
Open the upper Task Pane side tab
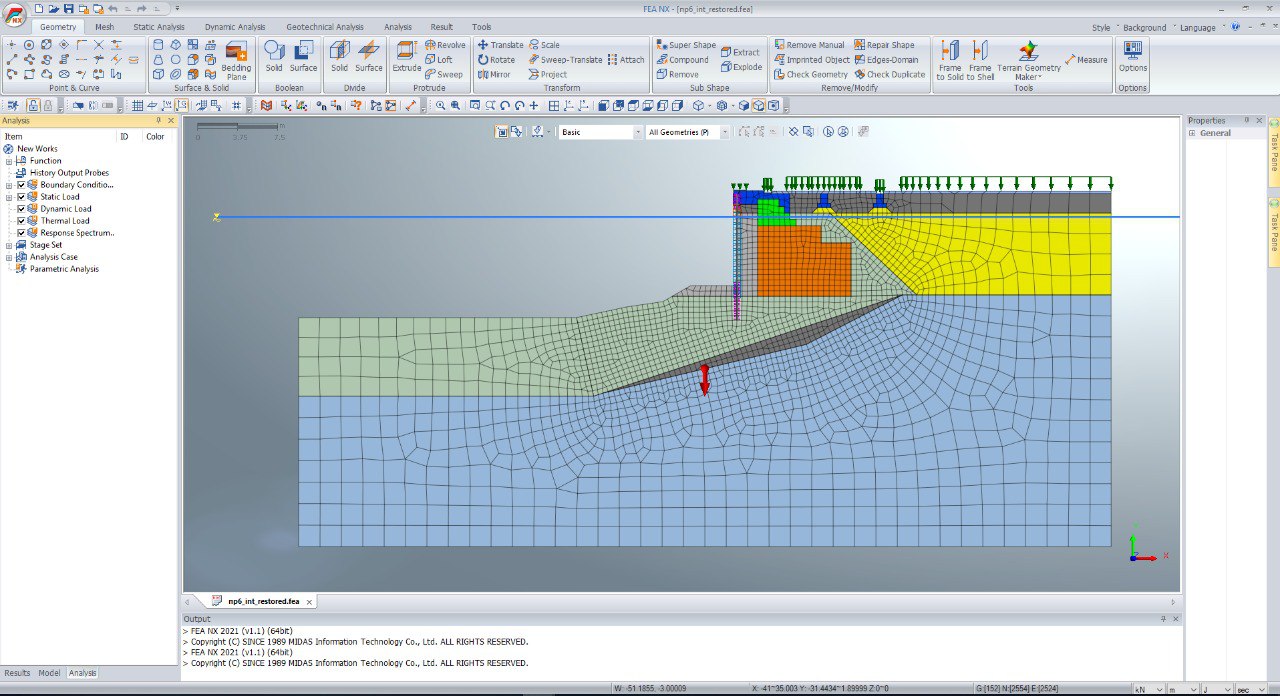point(1274,150)
